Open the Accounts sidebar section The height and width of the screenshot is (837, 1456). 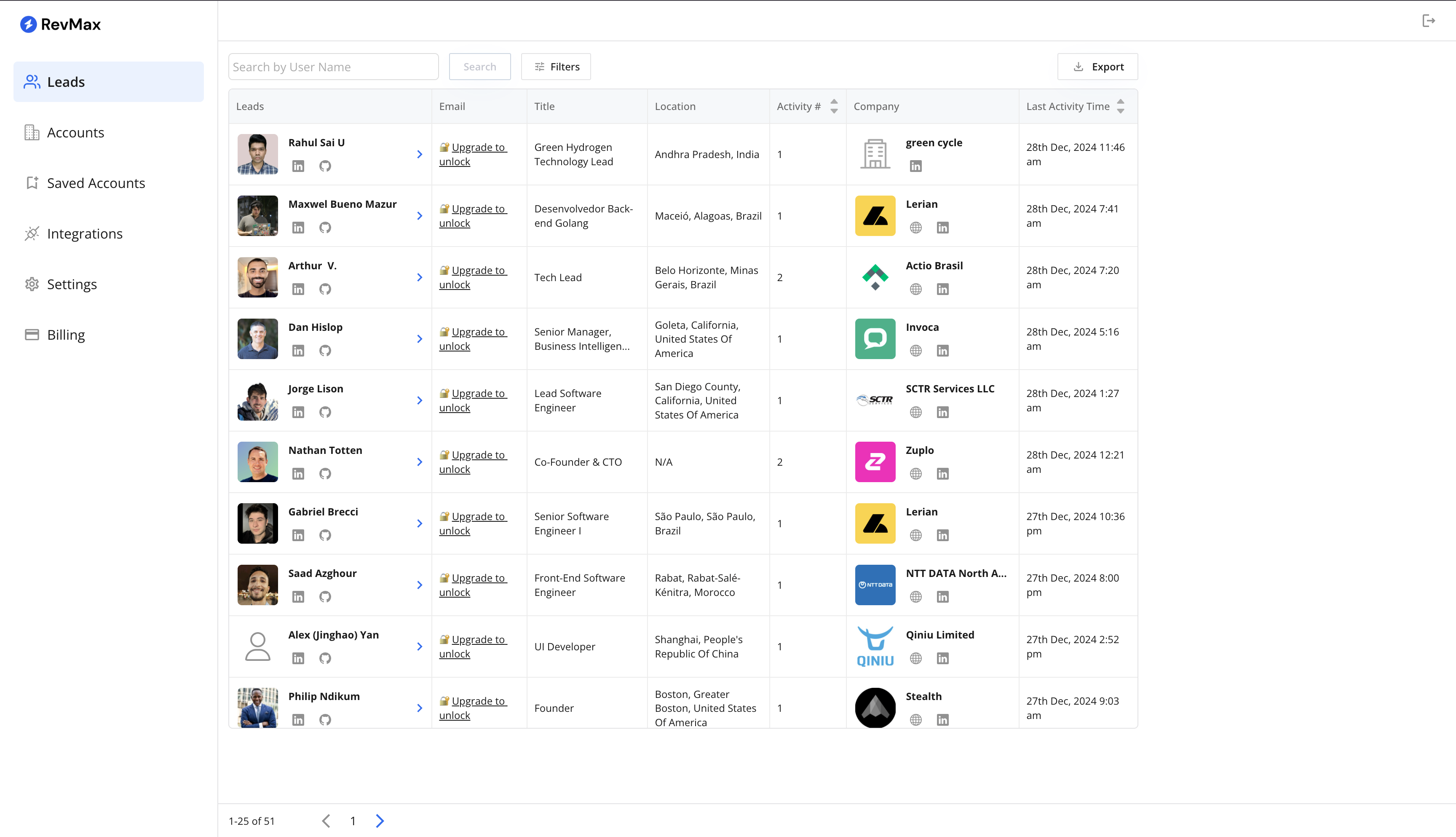[x=75, y=133]
